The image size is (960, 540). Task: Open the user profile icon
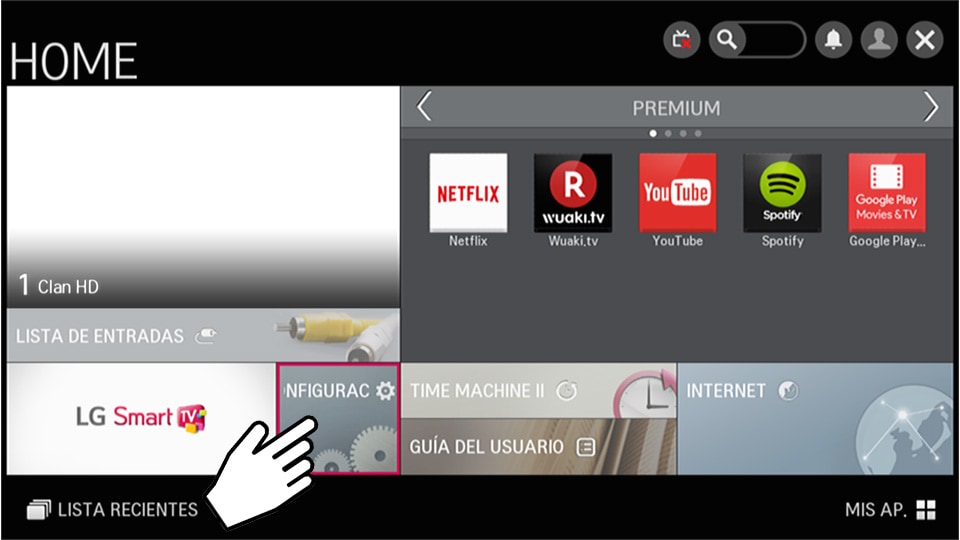click(x=879, y=40)
